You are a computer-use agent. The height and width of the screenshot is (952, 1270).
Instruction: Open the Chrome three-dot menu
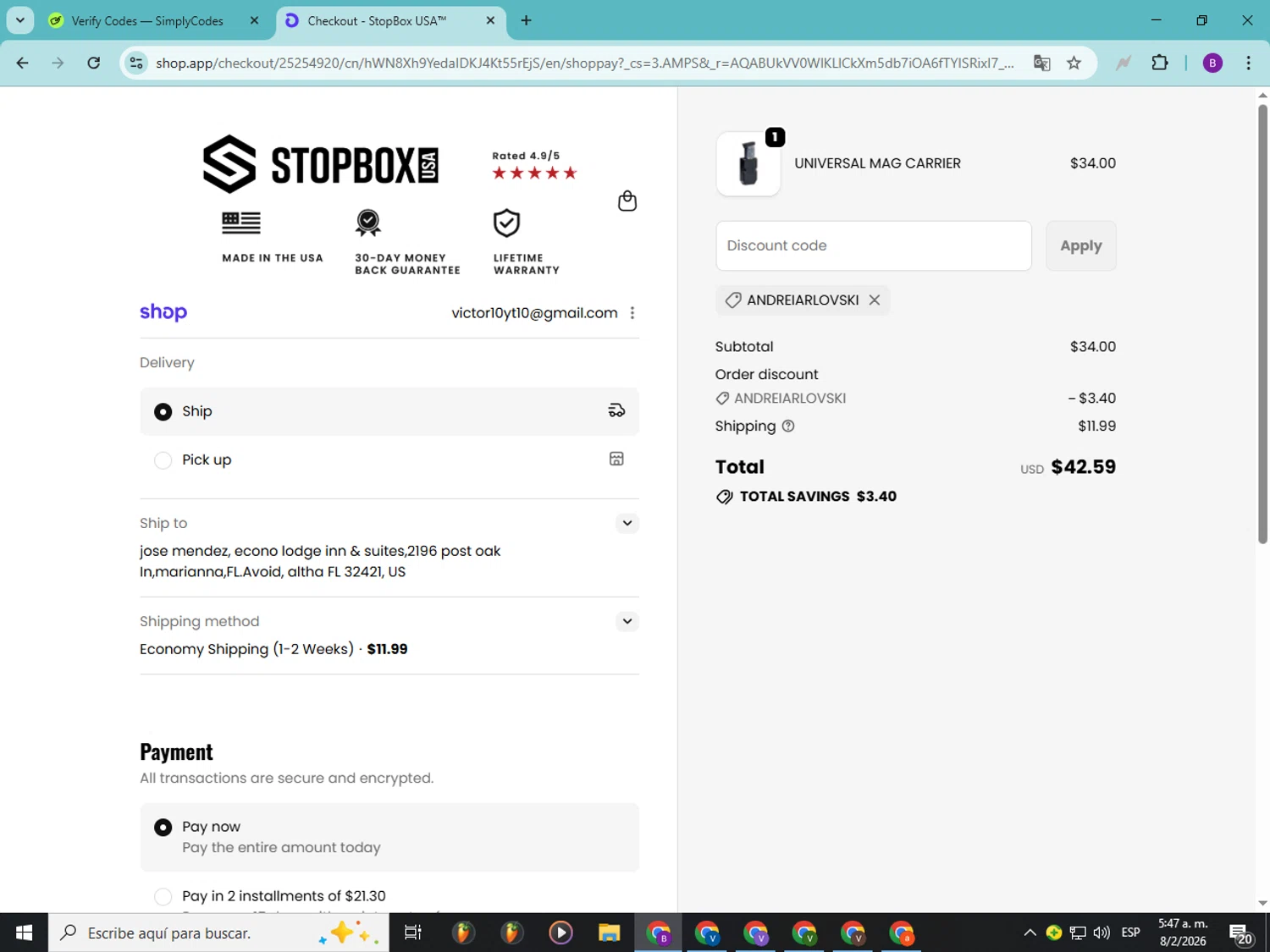pos(1249,63)
